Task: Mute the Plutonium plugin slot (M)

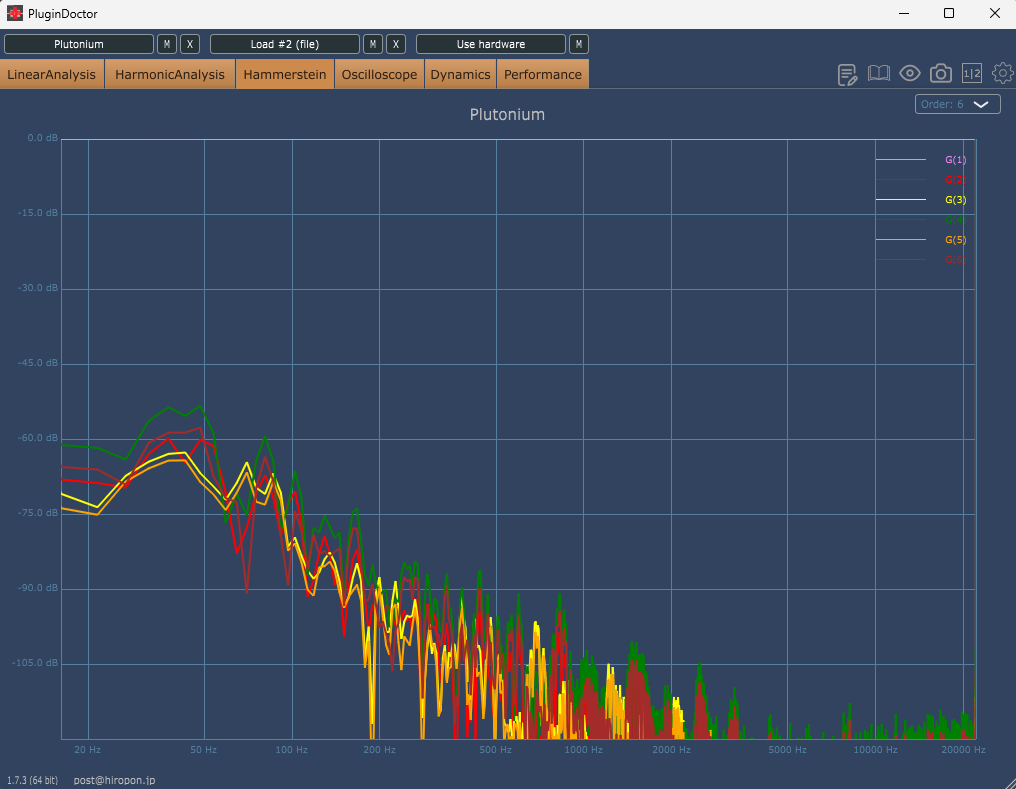Action: (x=167, y=44)
